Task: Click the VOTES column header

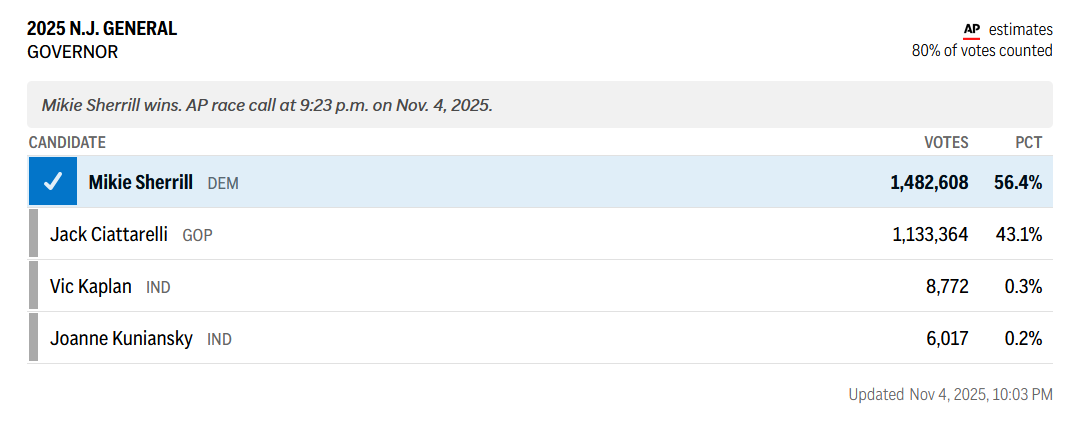Action: (946, 143)
